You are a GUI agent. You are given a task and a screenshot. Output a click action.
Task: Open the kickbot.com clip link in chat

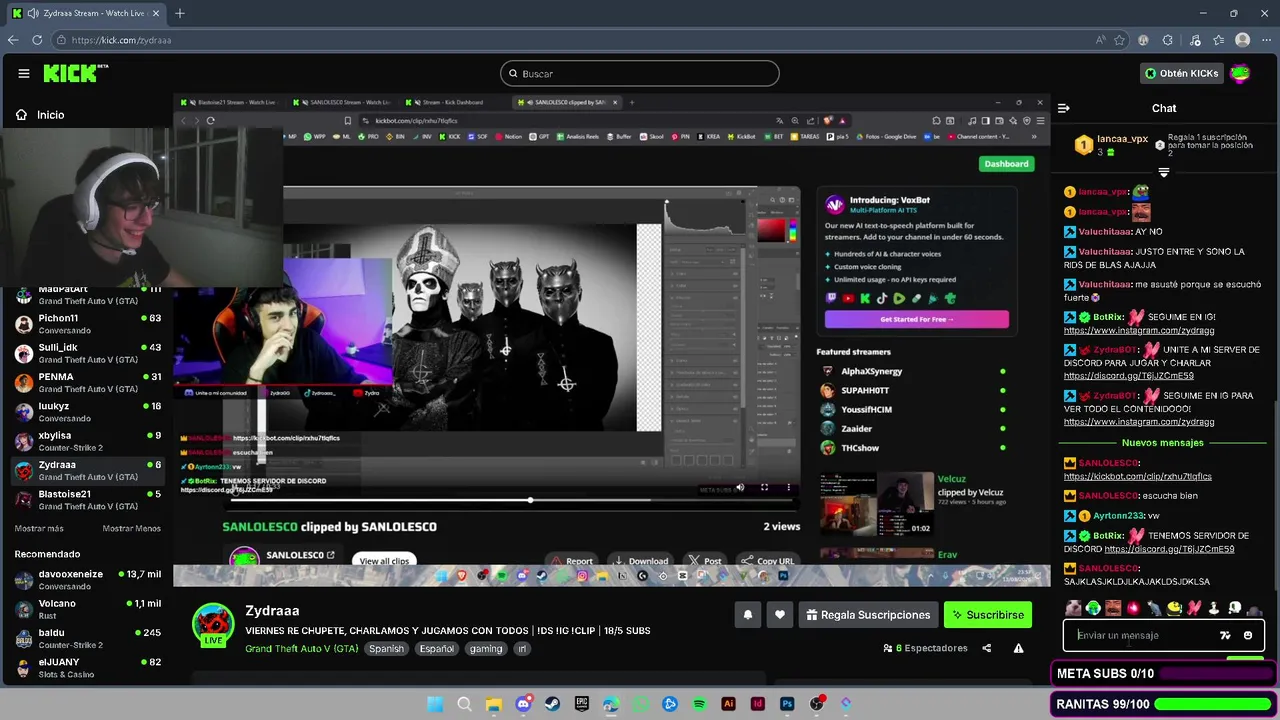(1137, 477)
